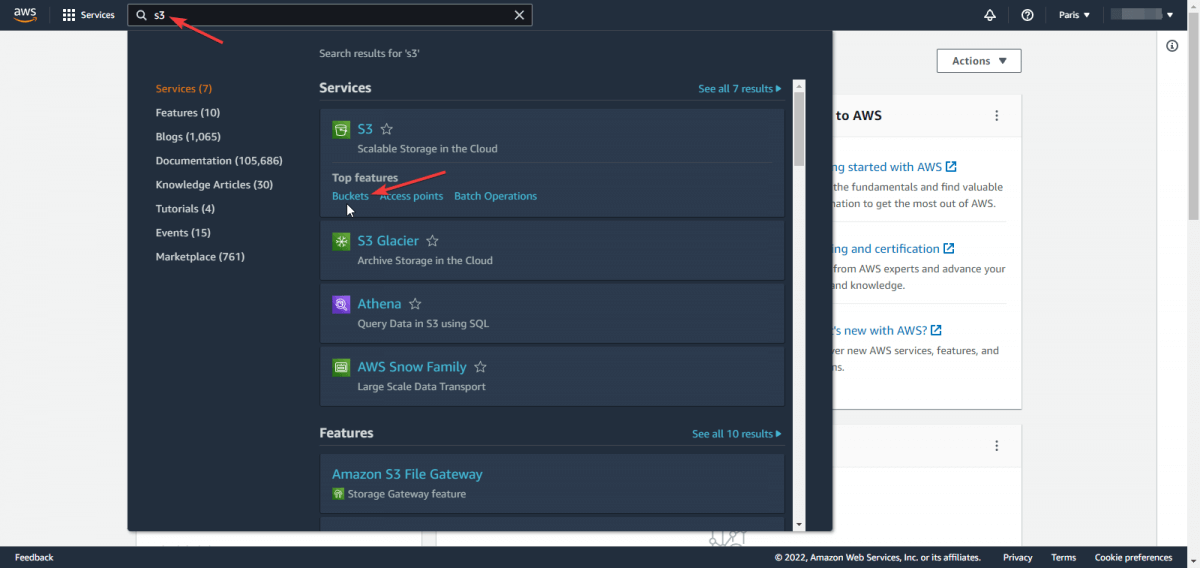Clear the search box with X
Viewport: 1200px width, 568px height.
point(519,15)
